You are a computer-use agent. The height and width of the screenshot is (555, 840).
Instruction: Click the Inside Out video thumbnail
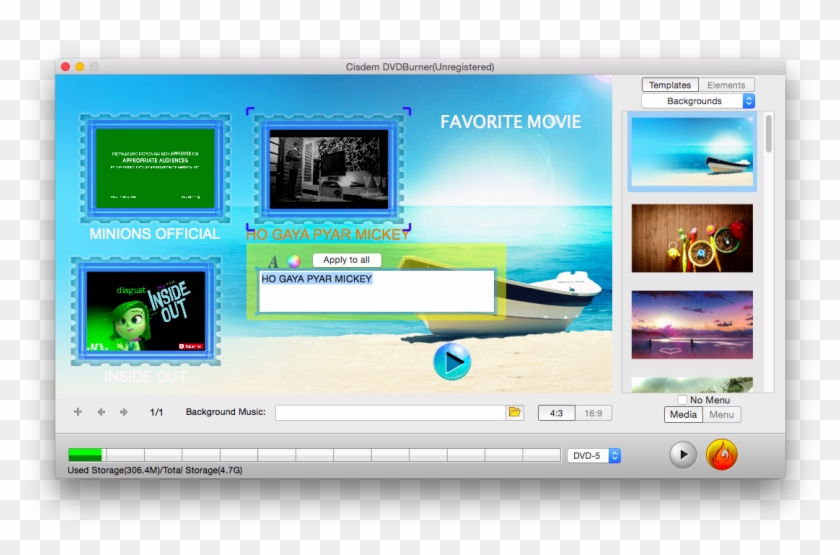pos(146,311)
